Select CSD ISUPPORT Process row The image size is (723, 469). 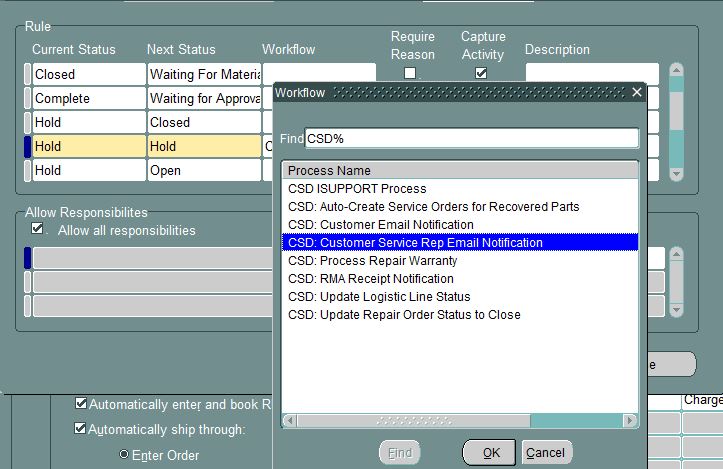[460, 189]
